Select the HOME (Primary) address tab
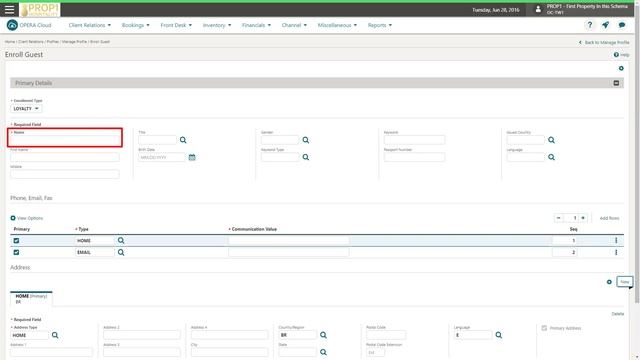 (x=31, y=299)
